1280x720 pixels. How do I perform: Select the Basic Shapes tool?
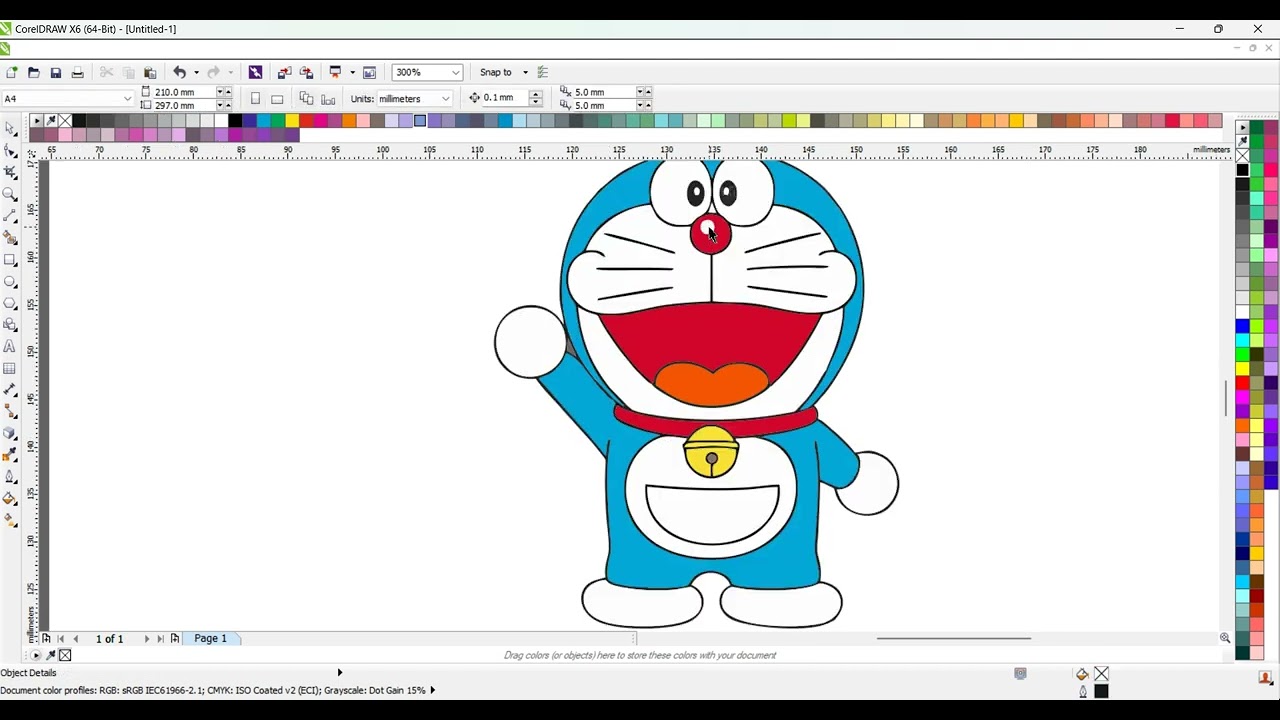click(10, 325)
